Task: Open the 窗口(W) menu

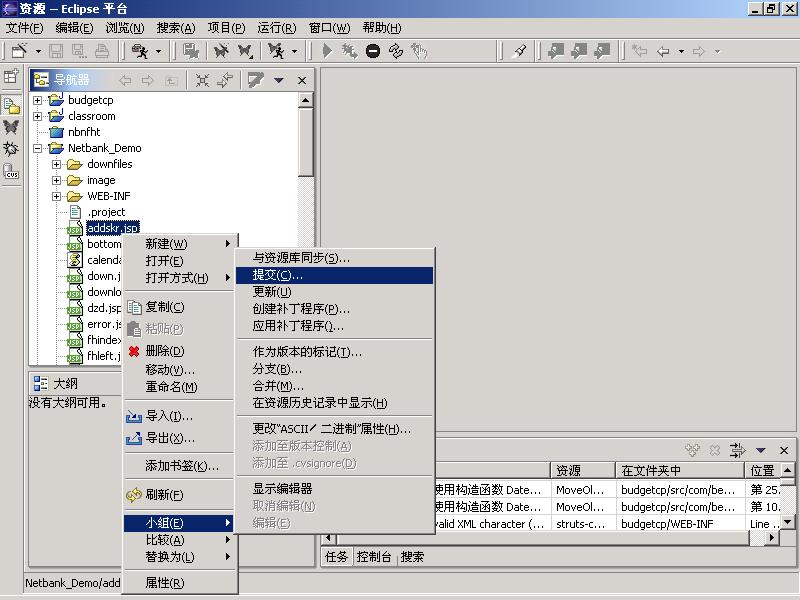Action: [x=330, y=28]
